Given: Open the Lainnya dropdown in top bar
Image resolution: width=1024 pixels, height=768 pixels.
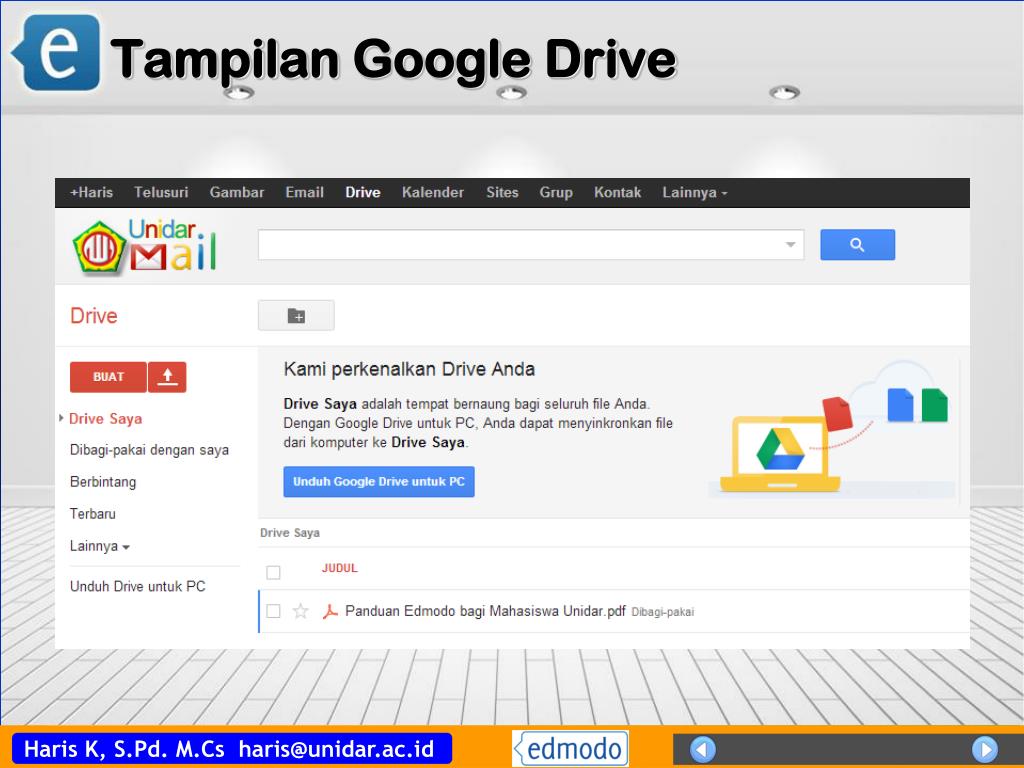Looking at the screenshot, I should pos(694,193).
